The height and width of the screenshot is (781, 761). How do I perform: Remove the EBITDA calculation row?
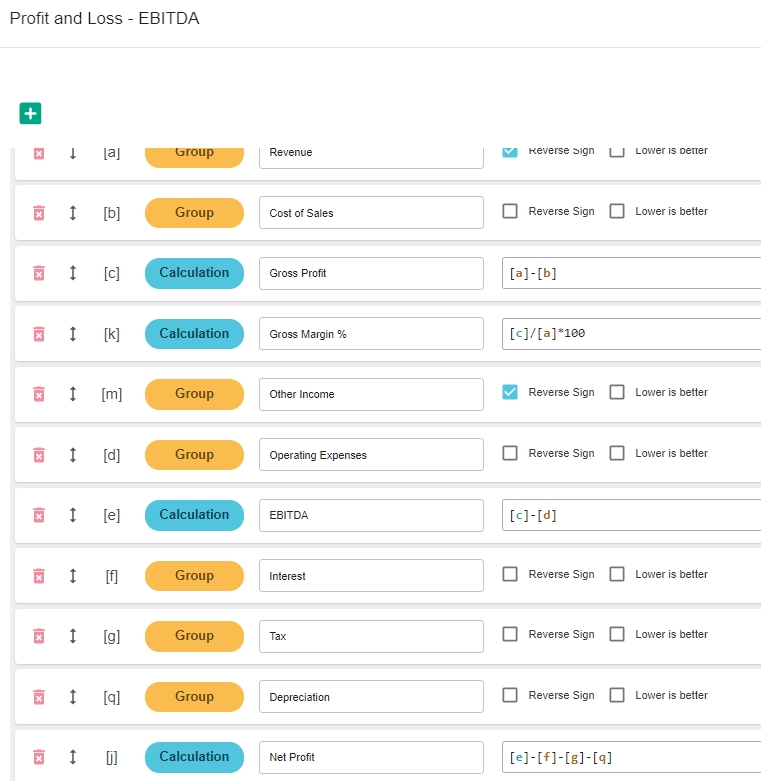point(39,515)
